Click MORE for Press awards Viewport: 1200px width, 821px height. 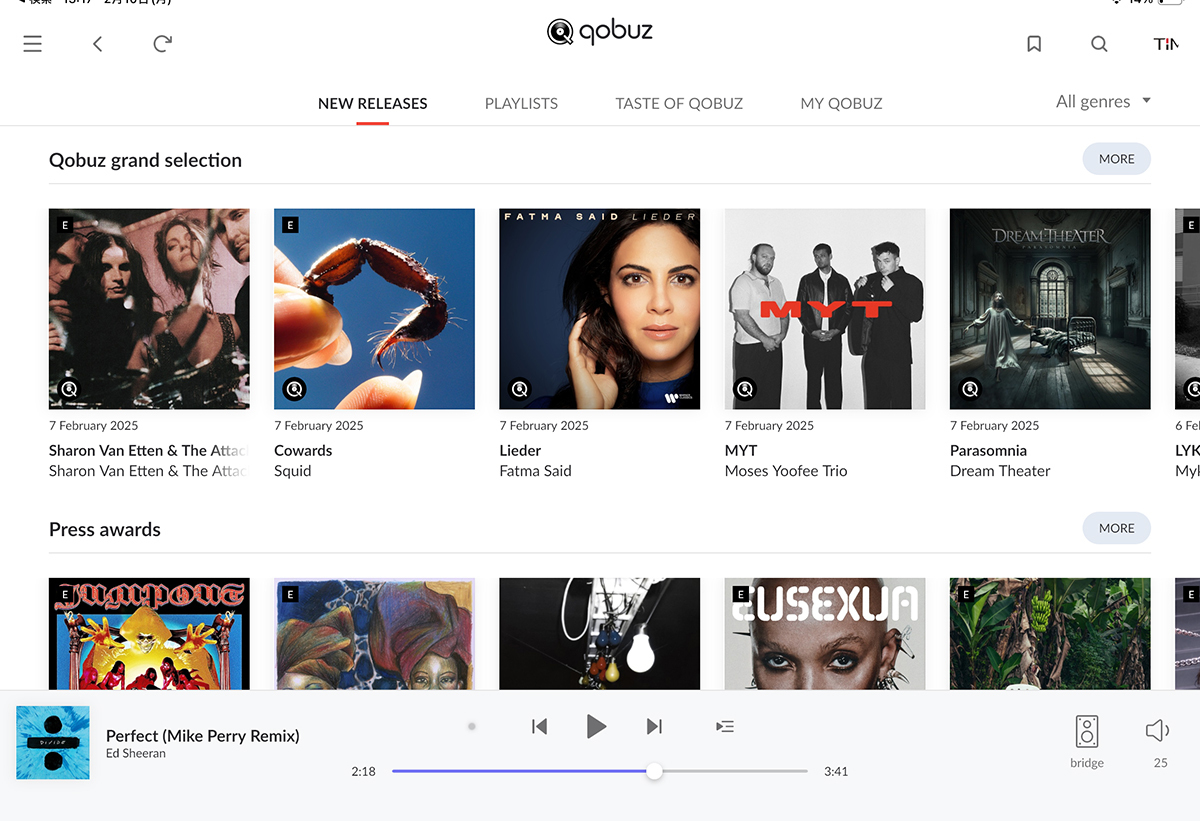click(x=1116, y=528)
